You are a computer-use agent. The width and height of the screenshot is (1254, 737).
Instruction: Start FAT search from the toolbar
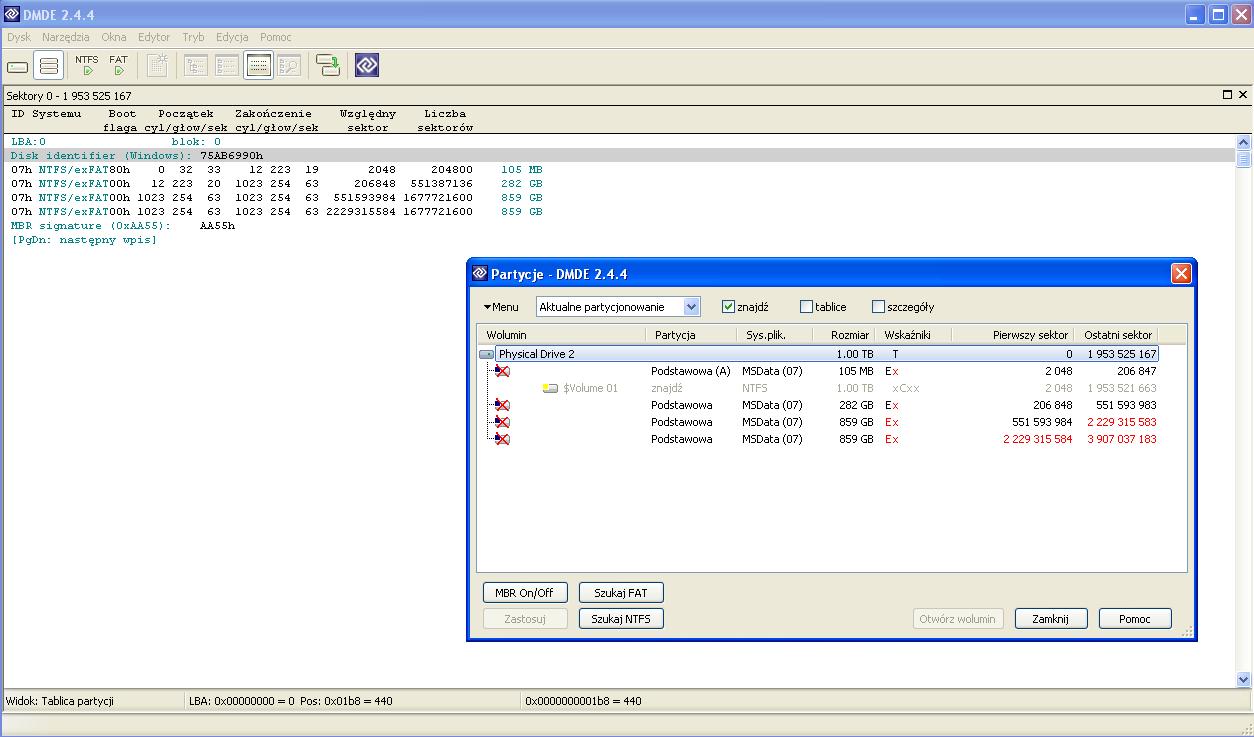(x=119, y=66)
